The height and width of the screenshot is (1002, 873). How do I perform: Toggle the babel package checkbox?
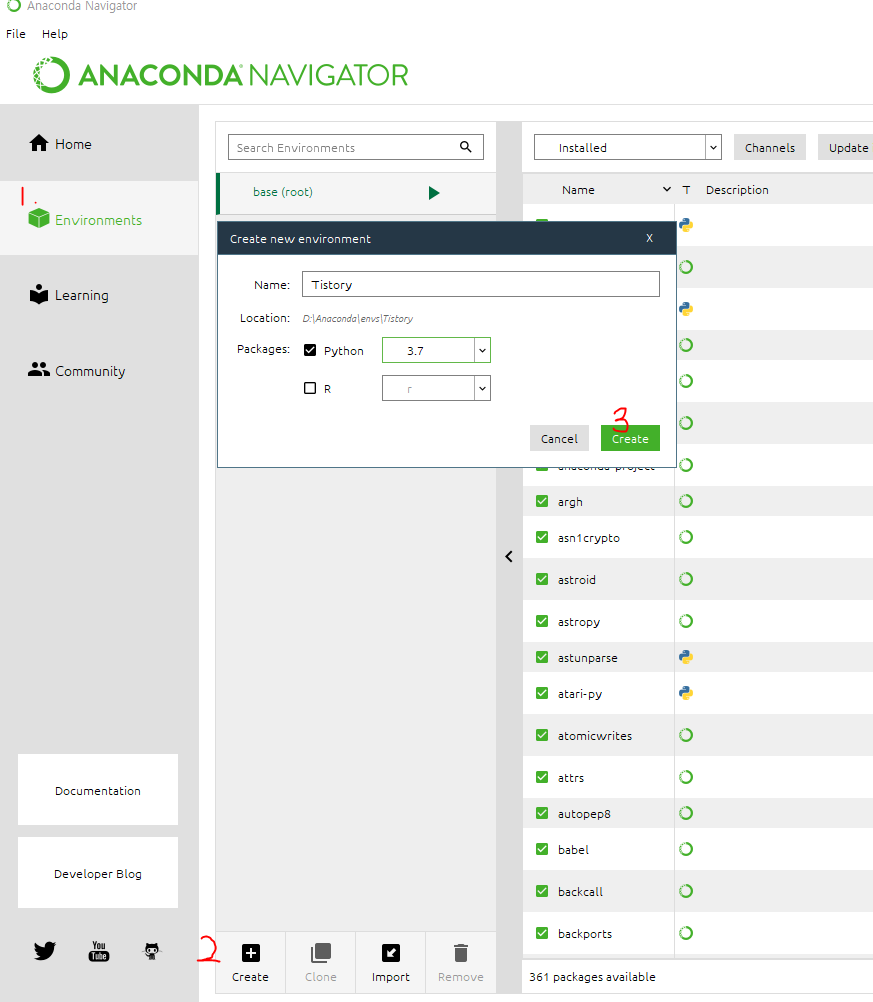[x=542, y=849]
